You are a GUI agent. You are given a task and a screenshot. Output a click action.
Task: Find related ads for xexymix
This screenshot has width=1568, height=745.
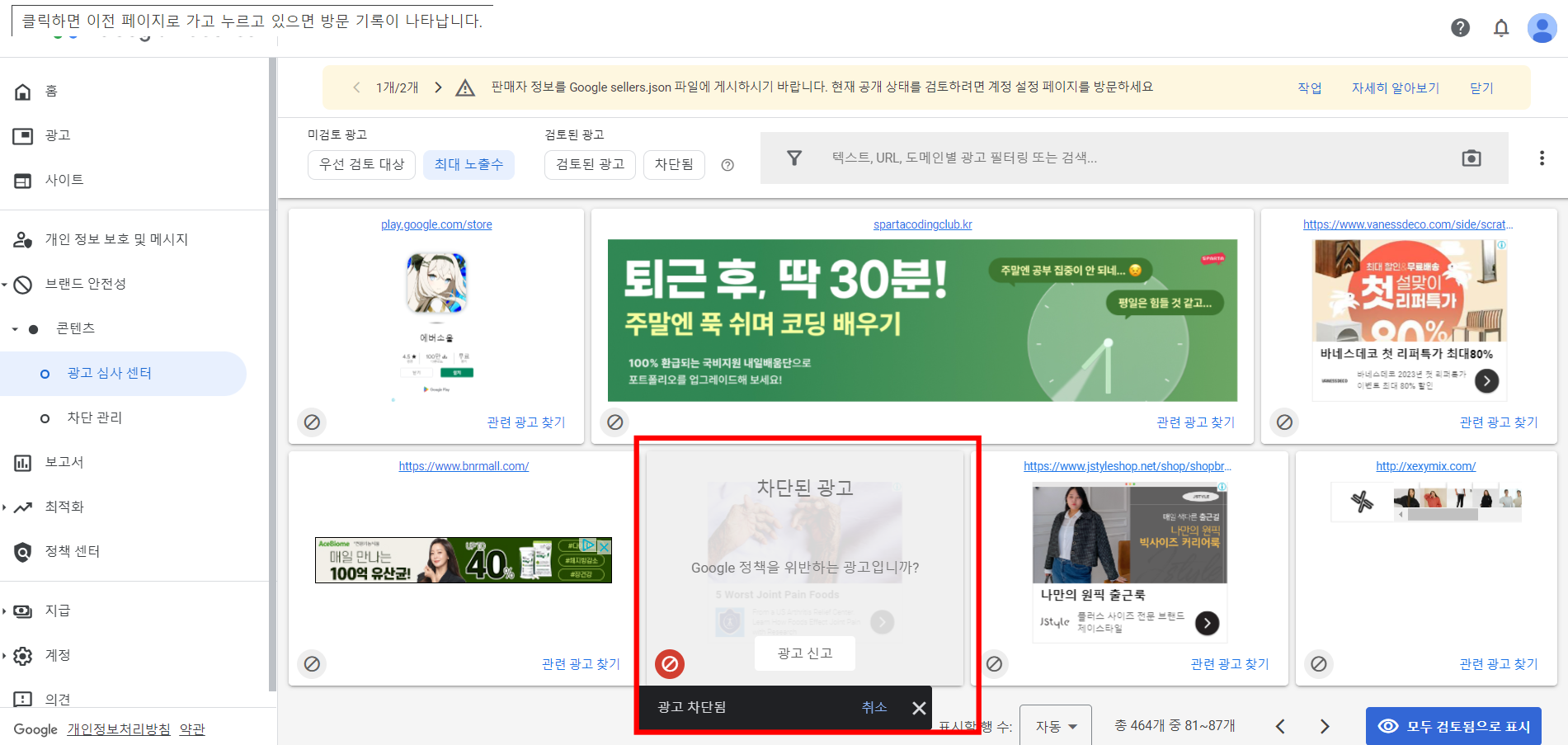[1499, 664]
